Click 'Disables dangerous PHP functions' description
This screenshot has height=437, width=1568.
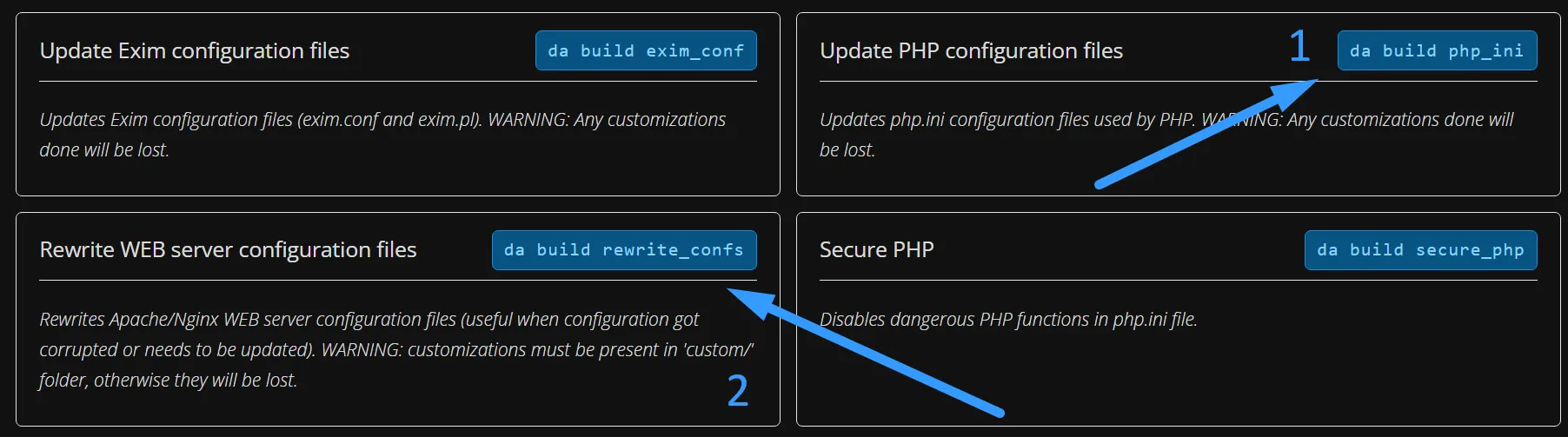pos(1008,320)
